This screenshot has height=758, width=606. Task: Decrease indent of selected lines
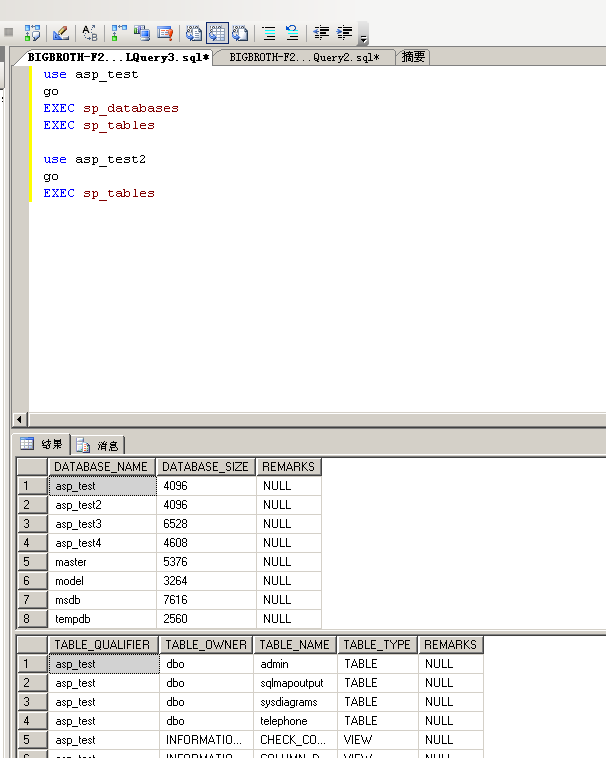321,33
